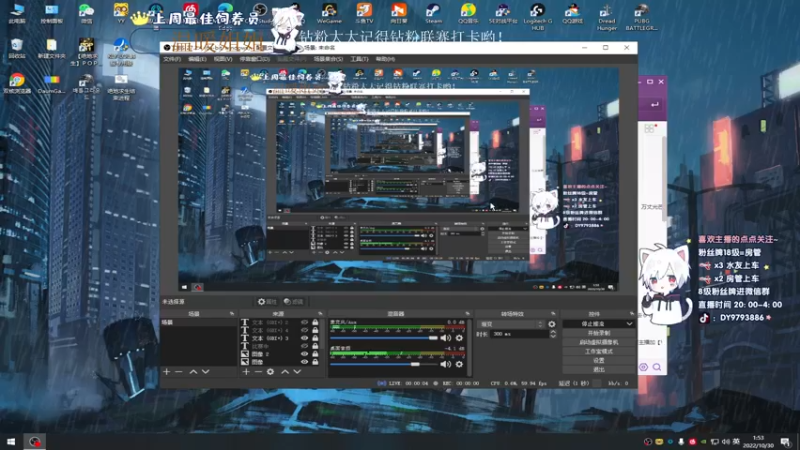Open 回收站 recycle bin icon
Viewport: 800px width, 450px height.
[x=17, y=49]
